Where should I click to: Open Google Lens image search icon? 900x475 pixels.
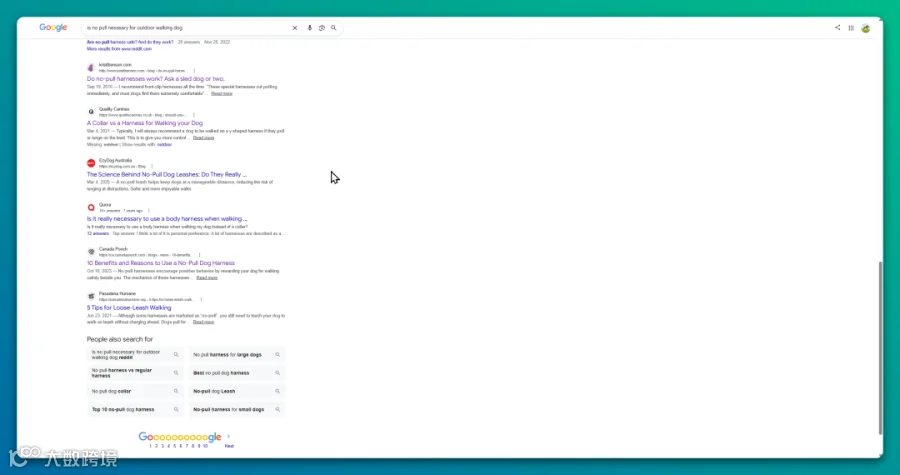(321, 28)
